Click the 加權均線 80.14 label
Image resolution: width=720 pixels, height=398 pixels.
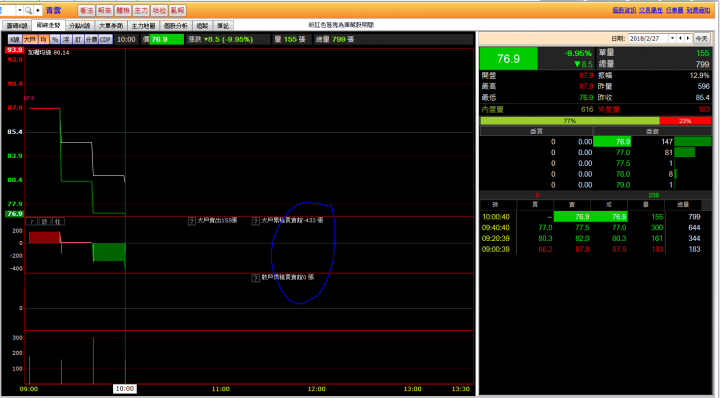(48, 53)
